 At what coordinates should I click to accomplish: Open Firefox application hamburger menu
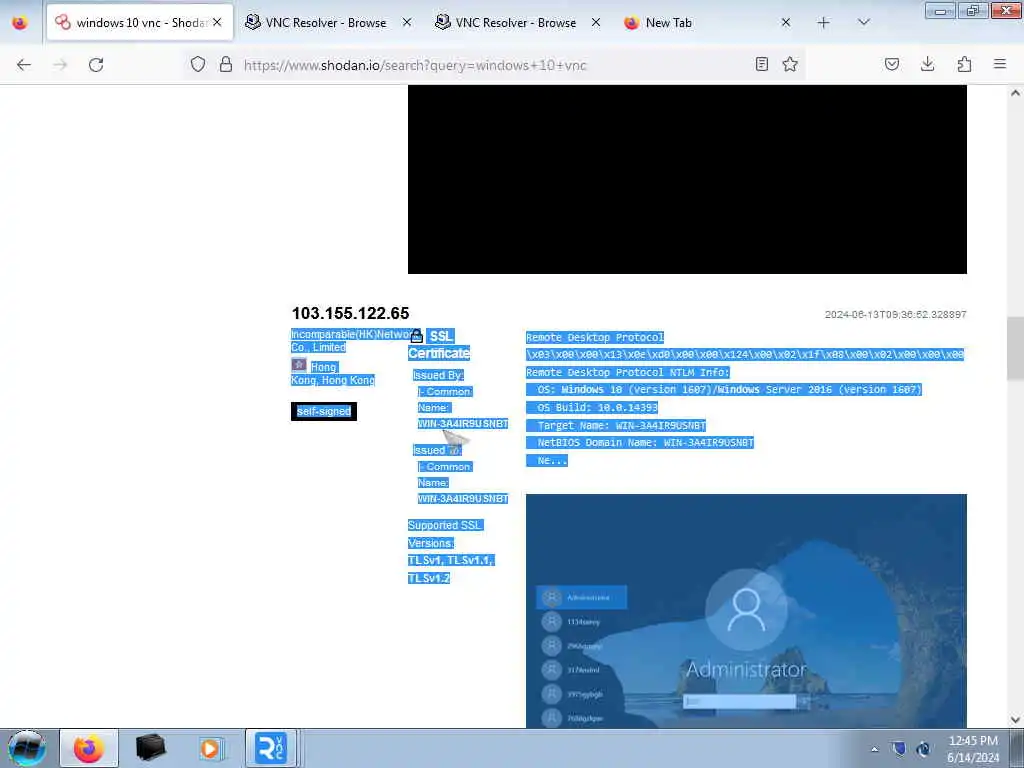[x=1000, y=64]
